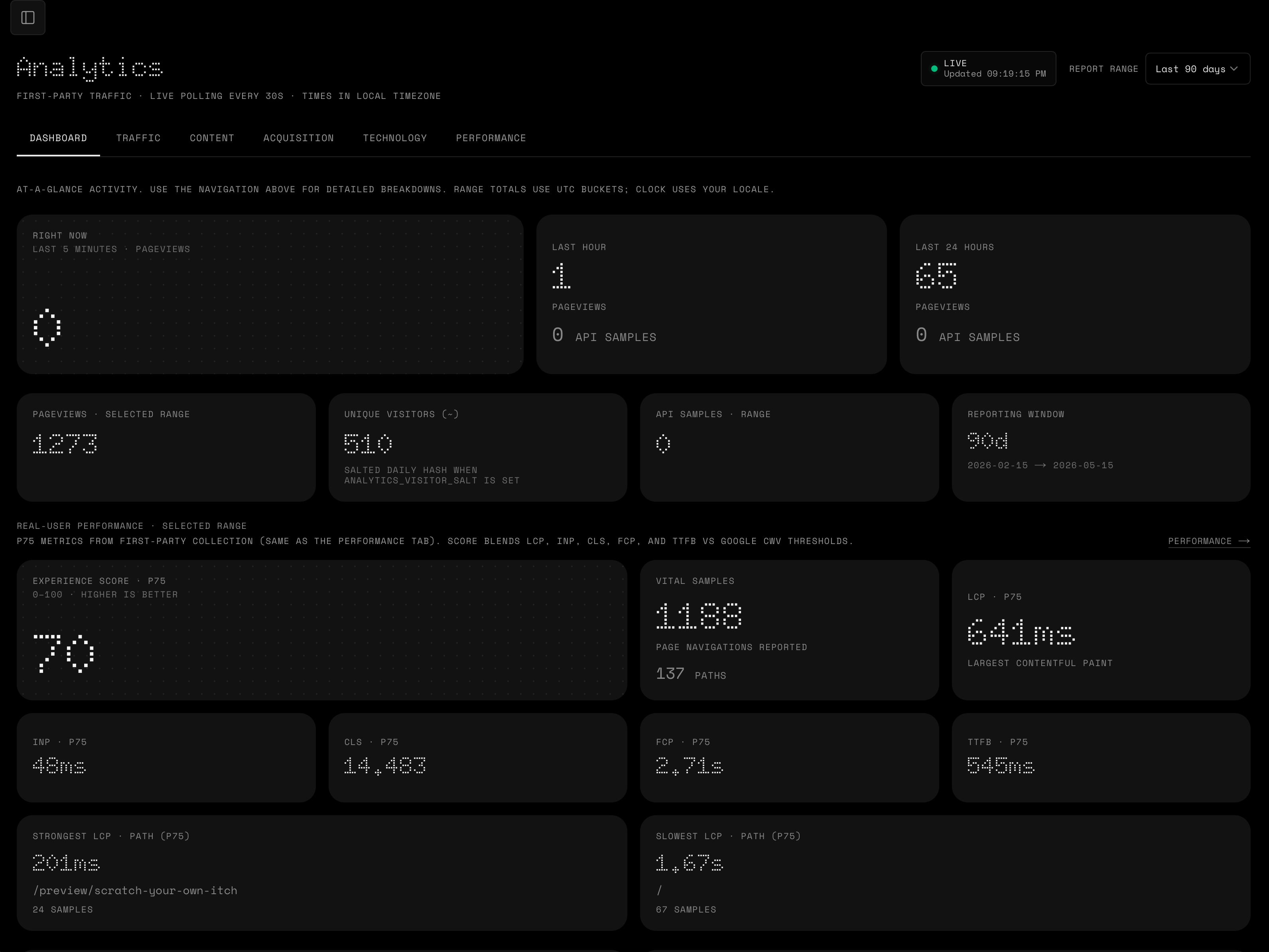The image size is (1269, 952).
Task: Follow the PERFORMANCE link
Action: click(x=1209, y=541)
